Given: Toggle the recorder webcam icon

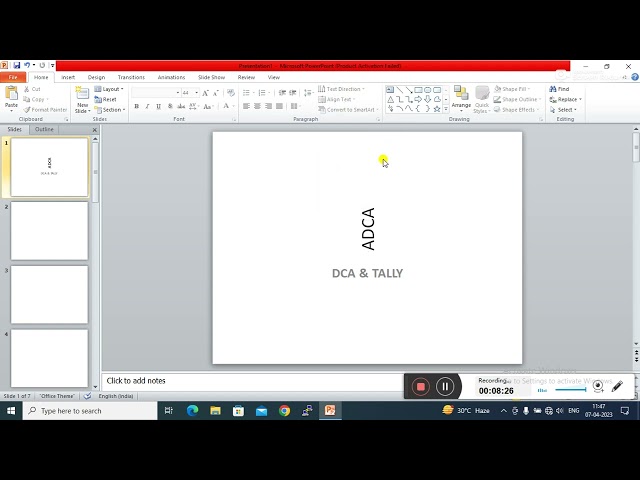Looking at the screenshot, I should tap(598, 386).
